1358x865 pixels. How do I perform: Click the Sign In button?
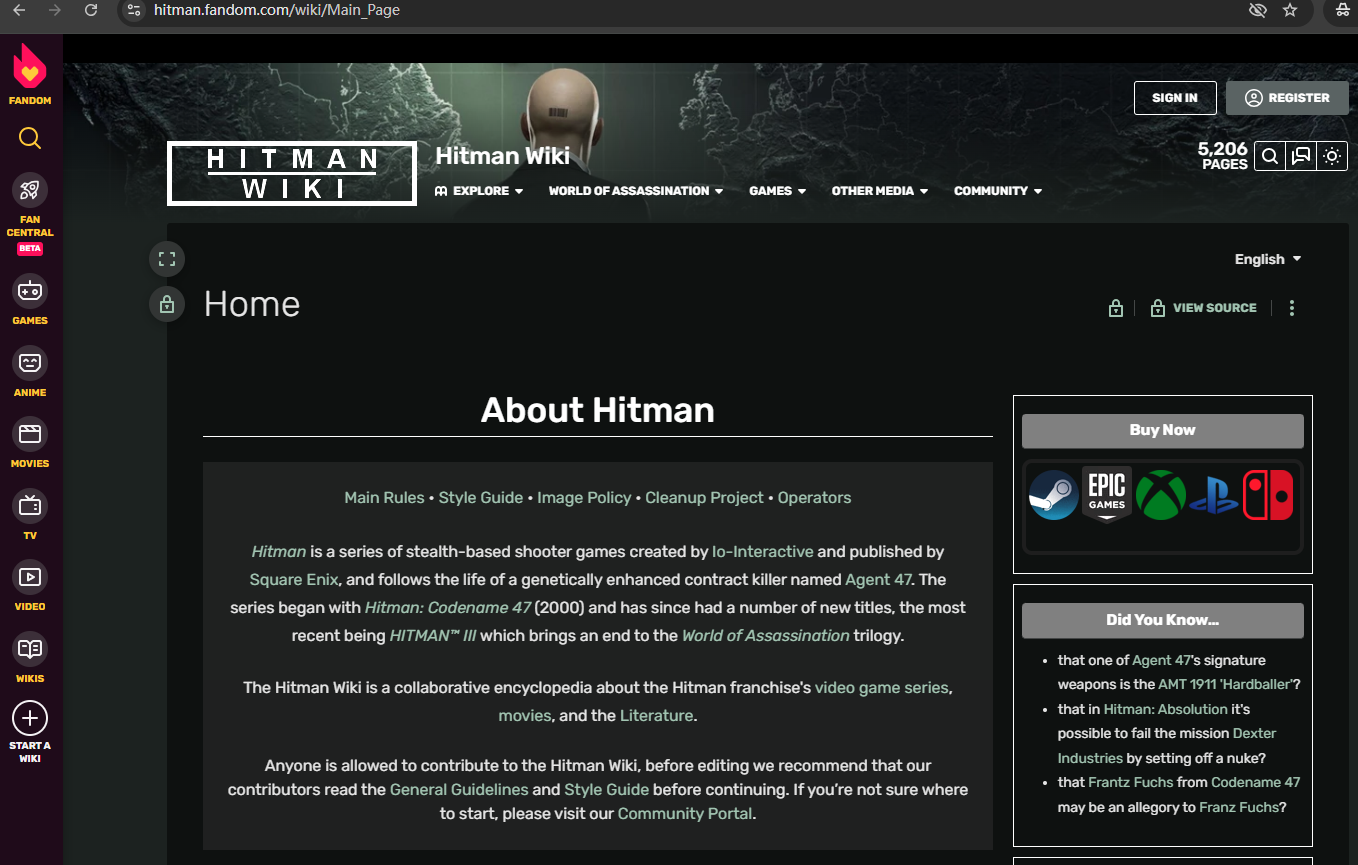pyautogui.click(x=1175, y=98)
